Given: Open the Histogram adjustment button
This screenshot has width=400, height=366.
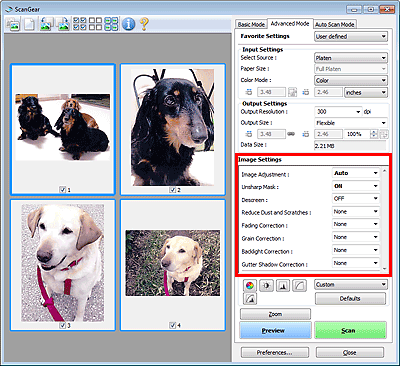Looking at the screenshot, I should (283, 286).
